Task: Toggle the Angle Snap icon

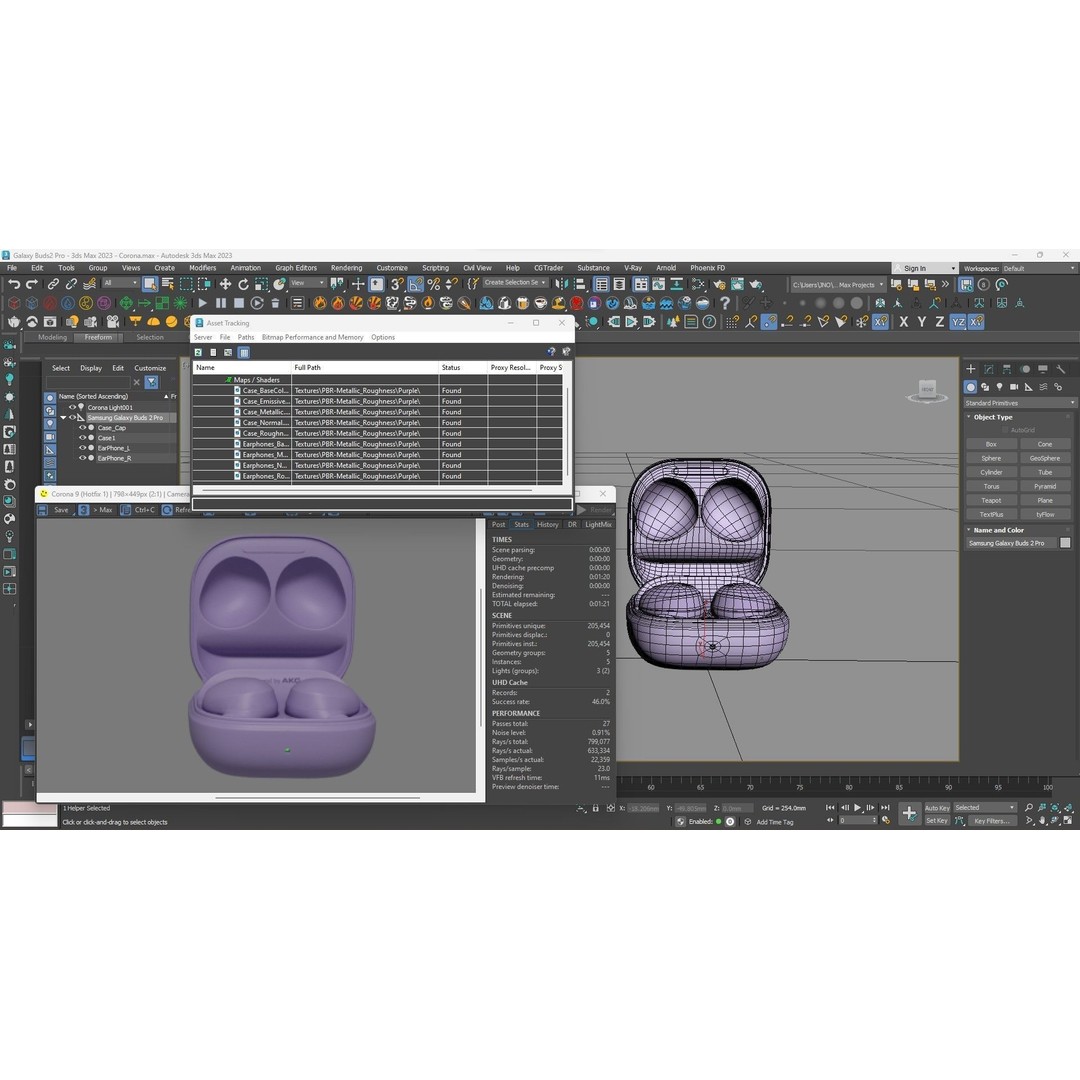Action: tap(415, 284)
